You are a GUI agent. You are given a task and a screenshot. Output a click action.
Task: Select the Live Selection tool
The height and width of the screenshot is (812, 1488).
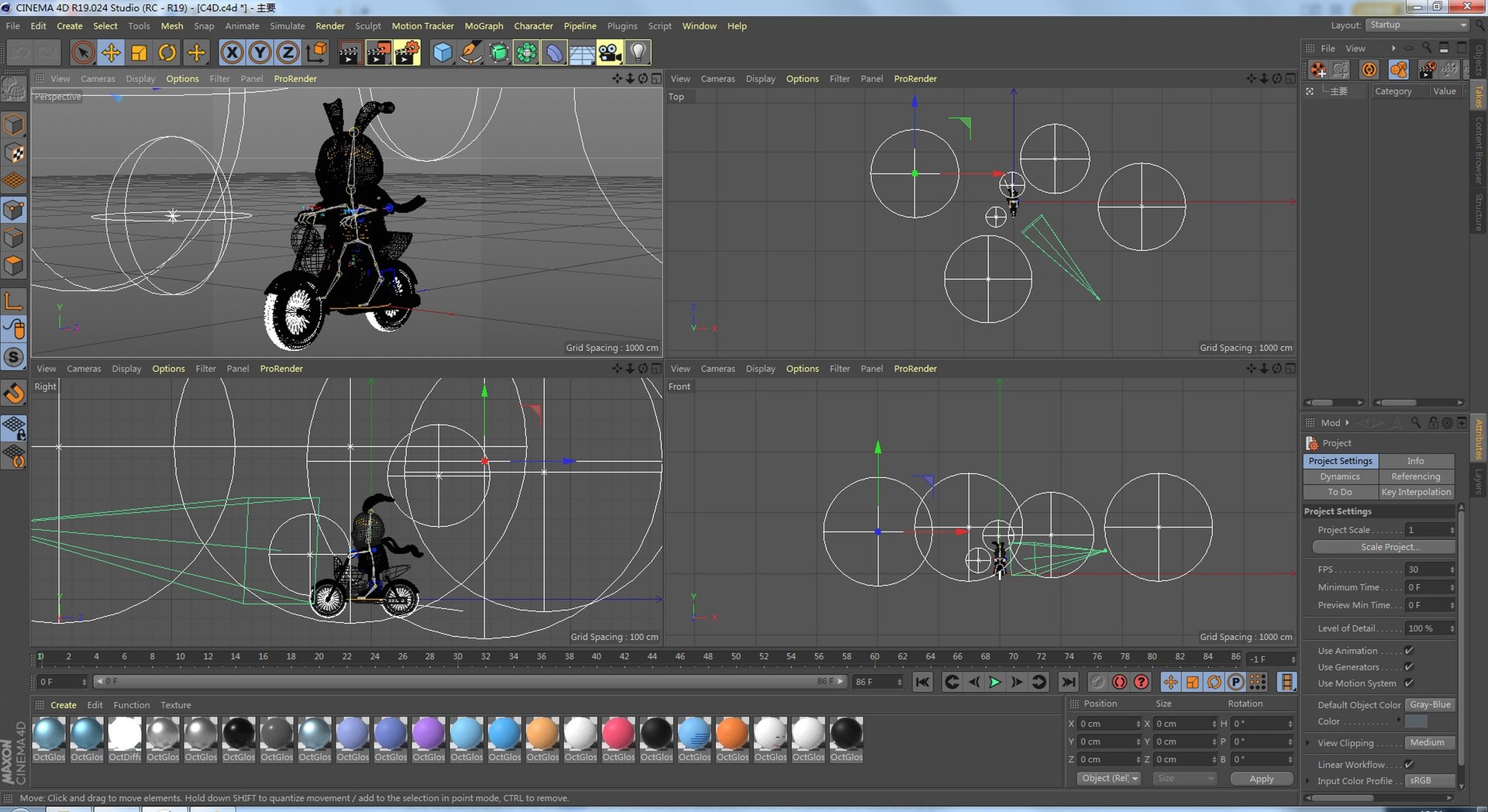83,53
